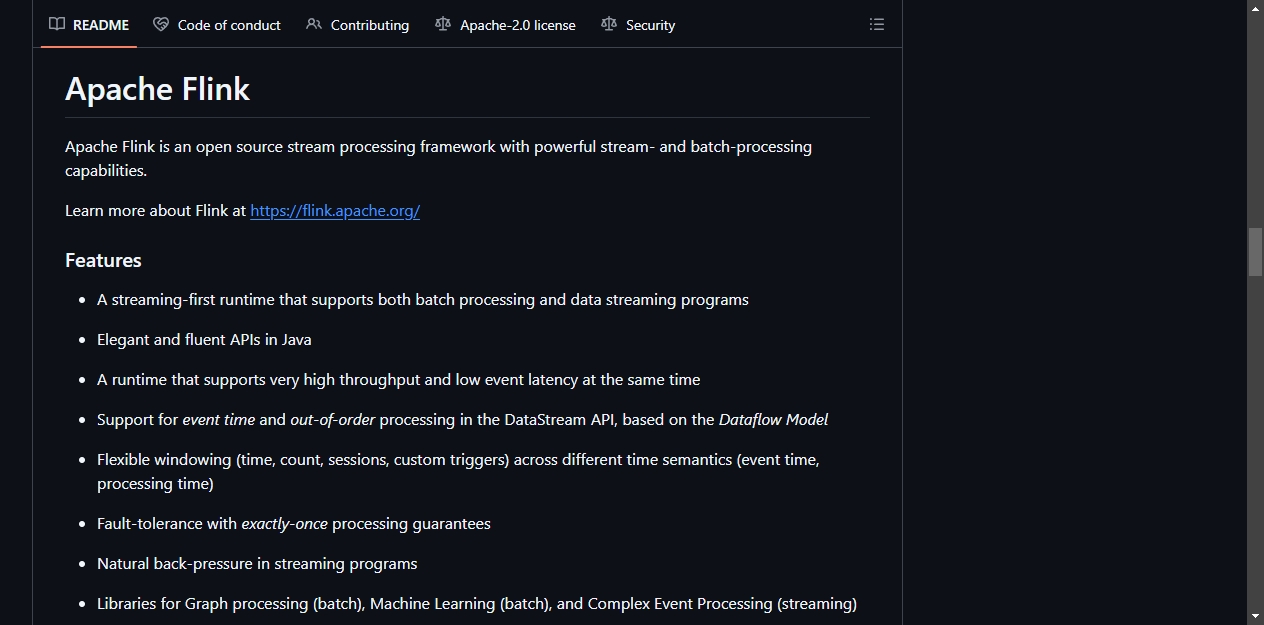This screenshot has height=625, width=1264.
Task: Open the README outline list icon
Action: (877, 24)
